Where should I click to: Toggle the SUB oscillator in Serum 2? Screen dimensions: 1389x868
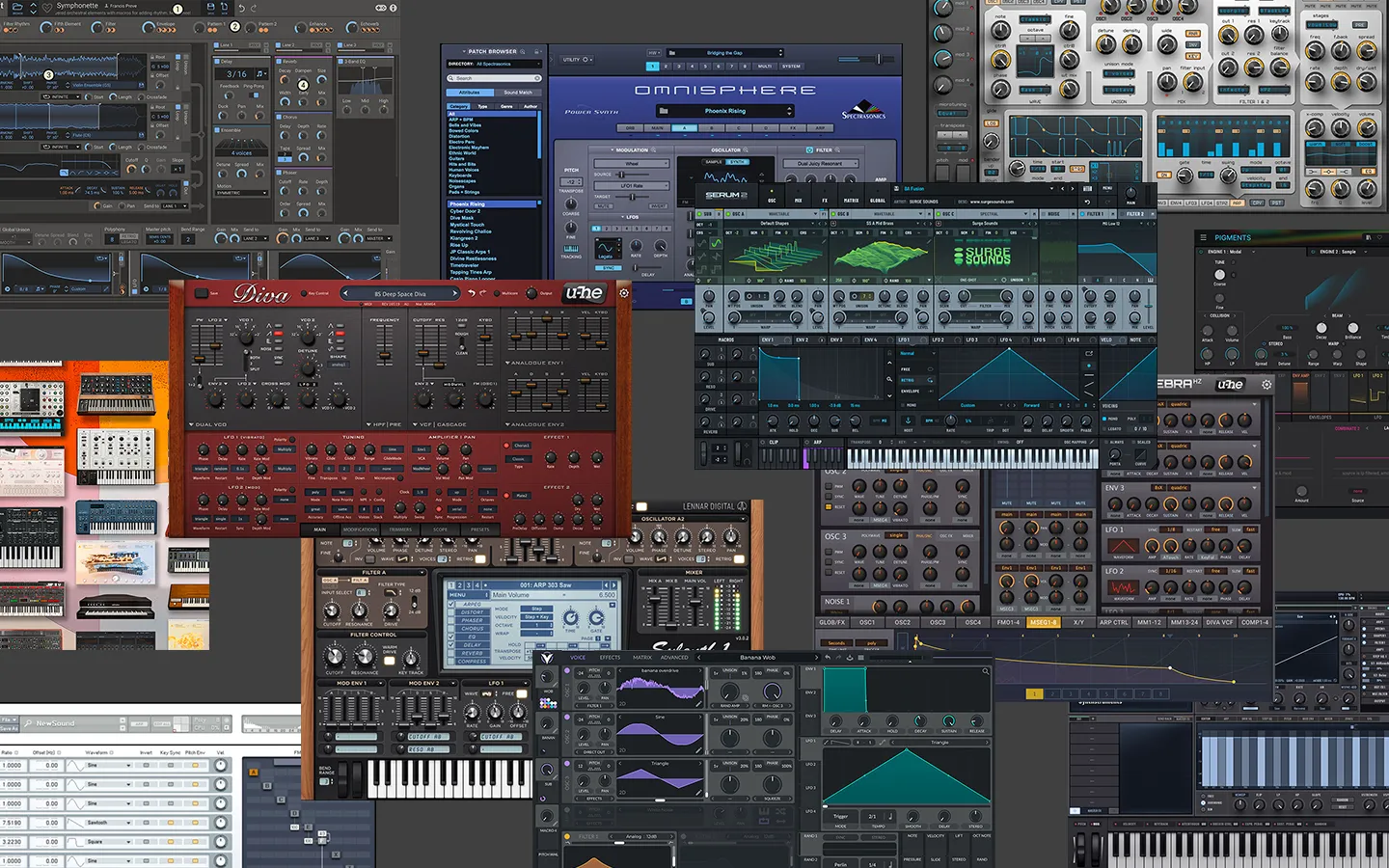click(x=699, y=214)
